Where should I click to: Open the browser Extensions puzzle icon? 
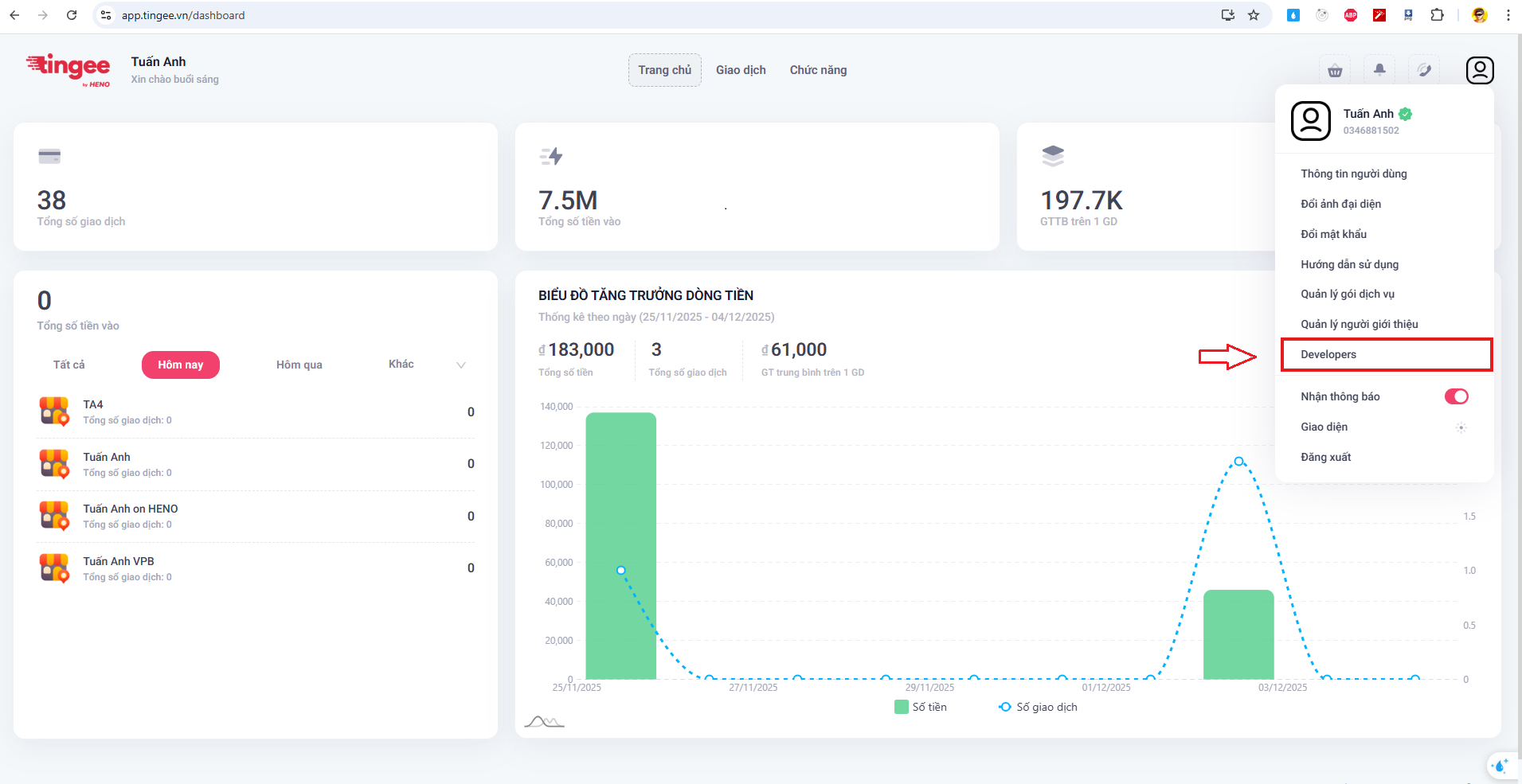click(x=1437, y=15)
